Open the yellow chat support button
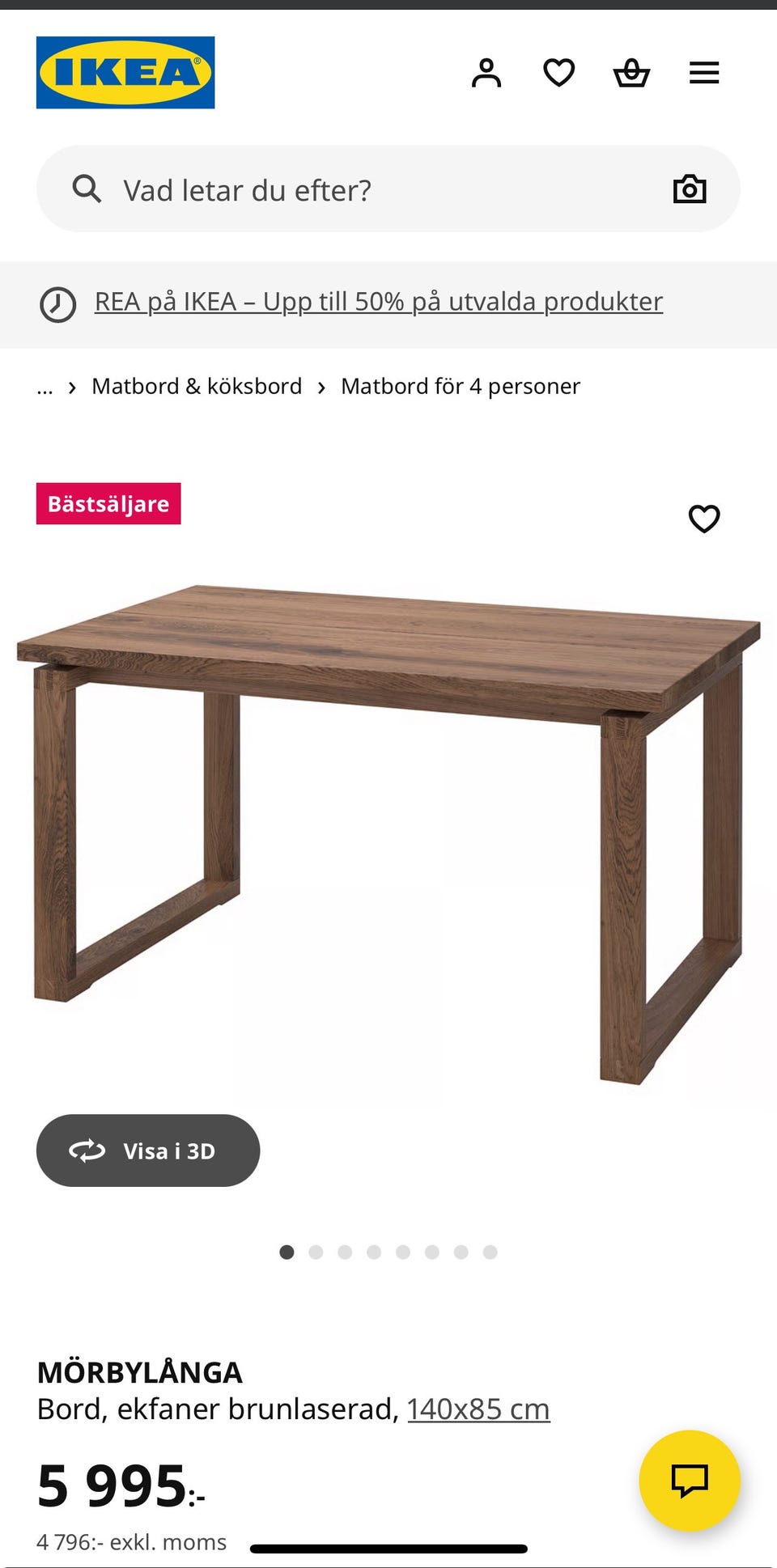Image resolution: width=777 pixels, height=1568 pixels. click(x=690, y=1481)
